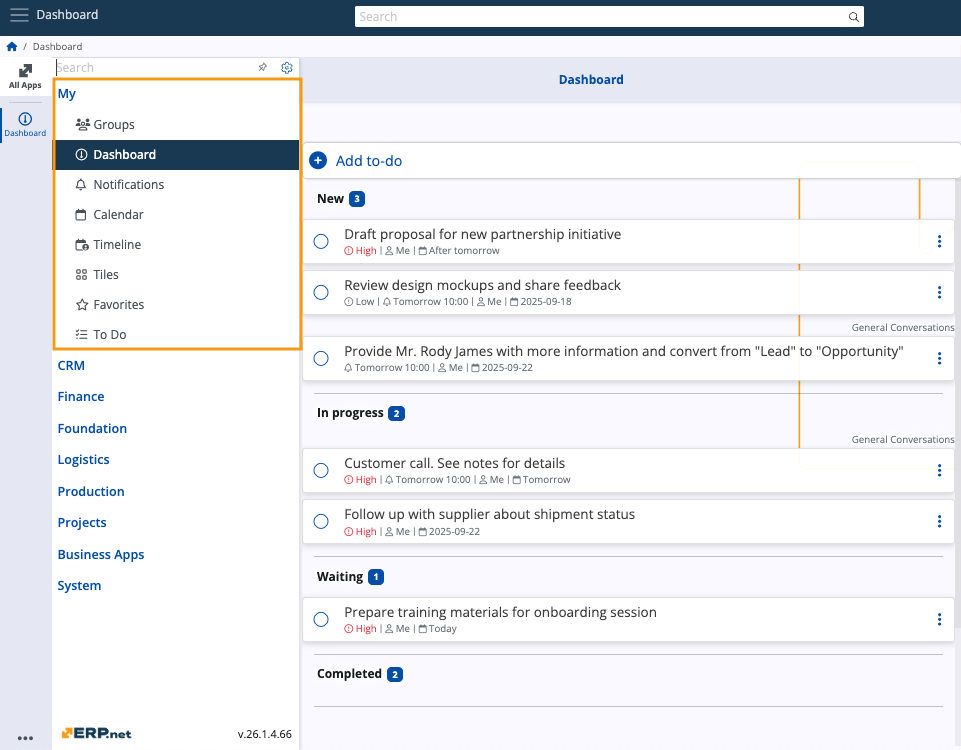This screenshot has width=961, height=750.
Task: Open three-dot menu for training materials task
Action: click(939, 619)
